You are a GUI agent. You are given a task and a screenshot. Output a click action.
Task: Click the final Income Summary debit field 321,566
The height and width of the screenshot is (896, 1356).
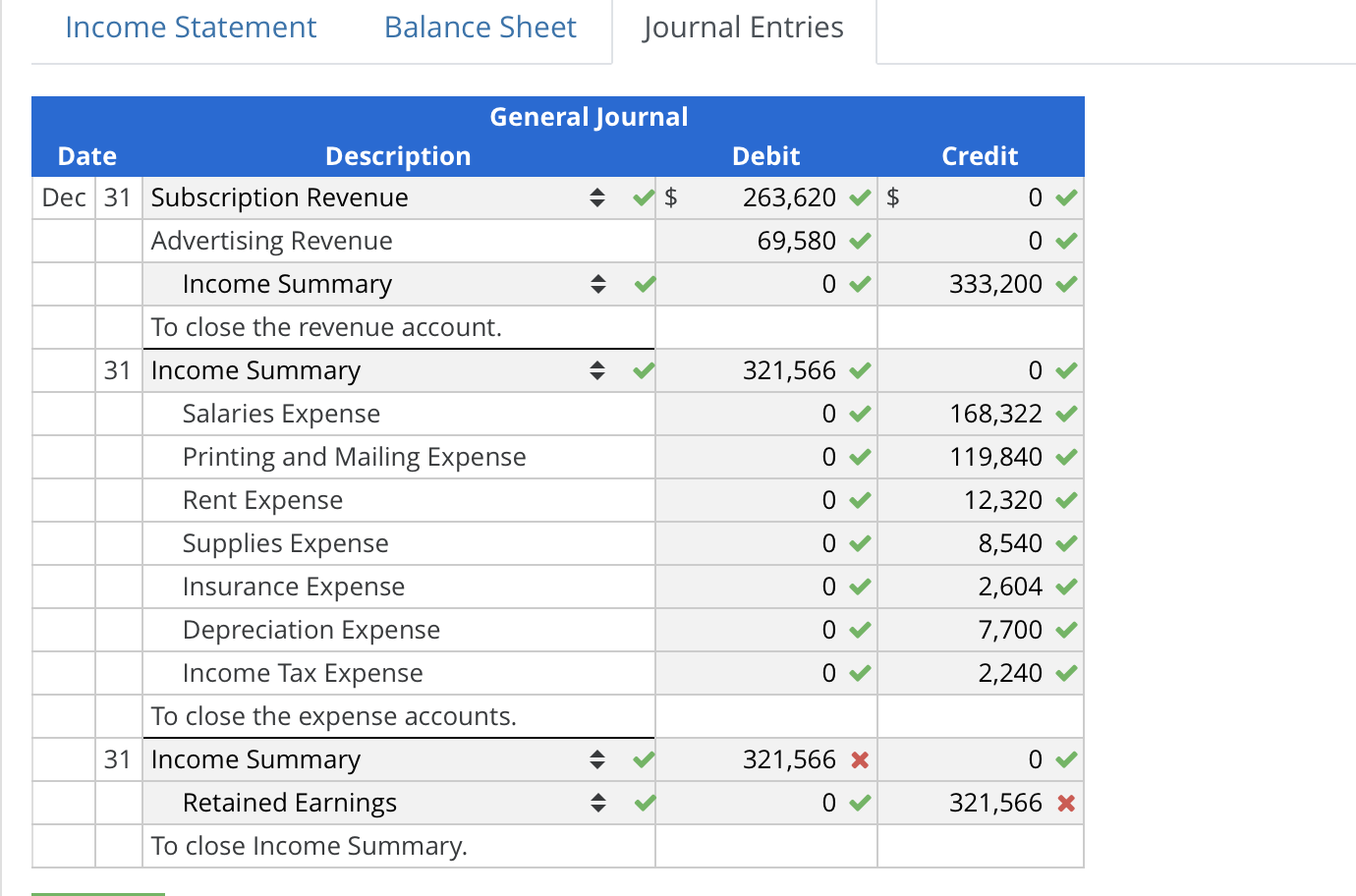point(765,759)
